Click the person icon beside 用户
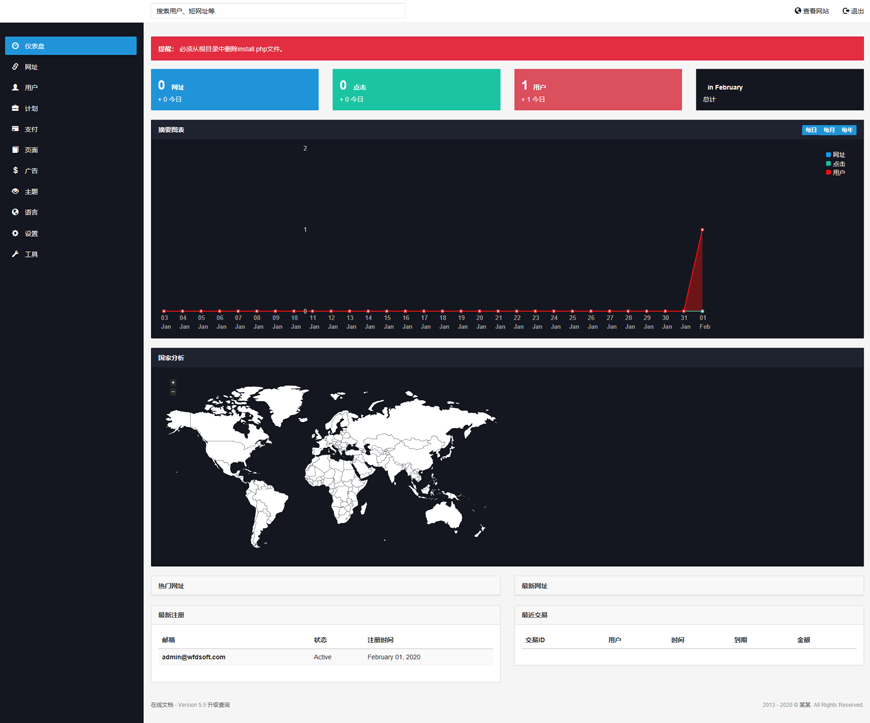This screenshot has width=870, height=723. (15, 88)
